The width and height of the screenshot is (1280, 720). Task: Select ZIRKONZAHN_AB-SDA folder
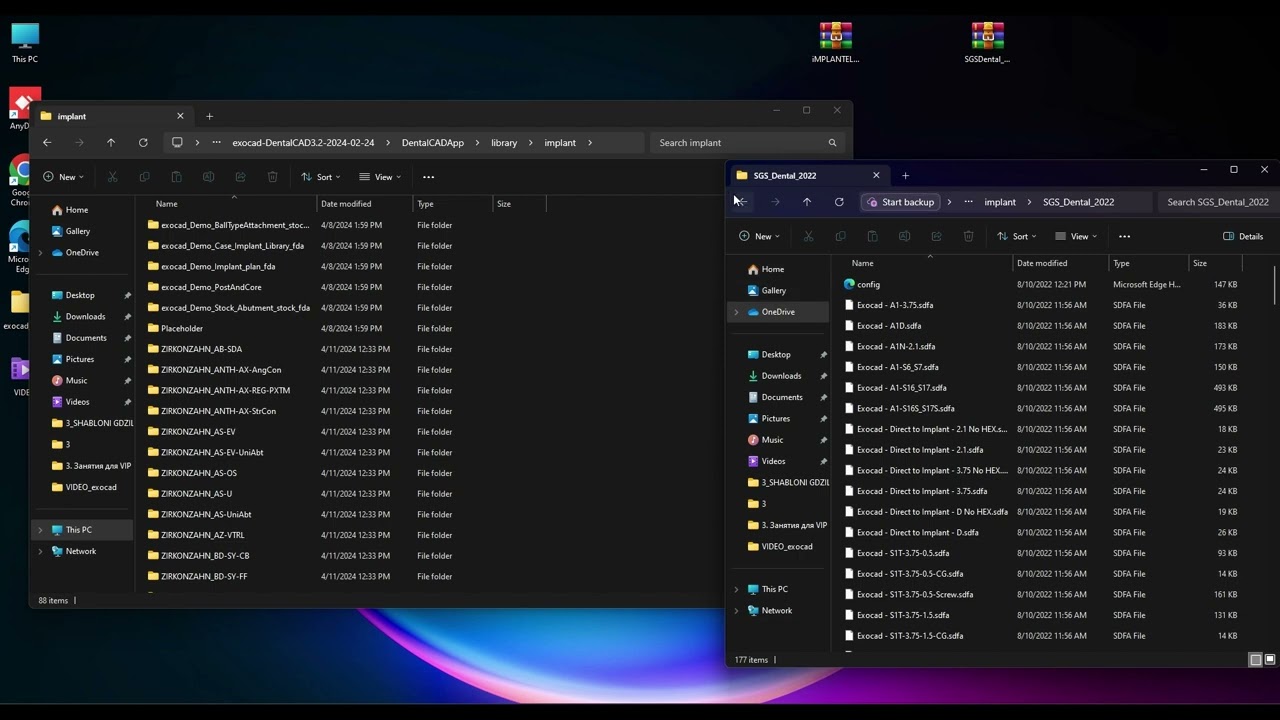click(201, 349)
